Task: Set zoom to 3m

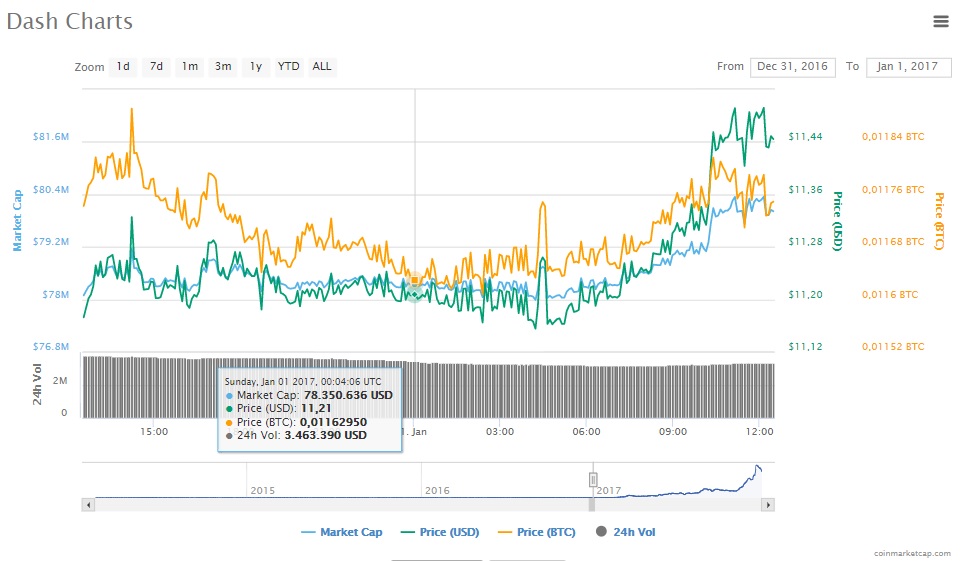Action: point(223,67)
